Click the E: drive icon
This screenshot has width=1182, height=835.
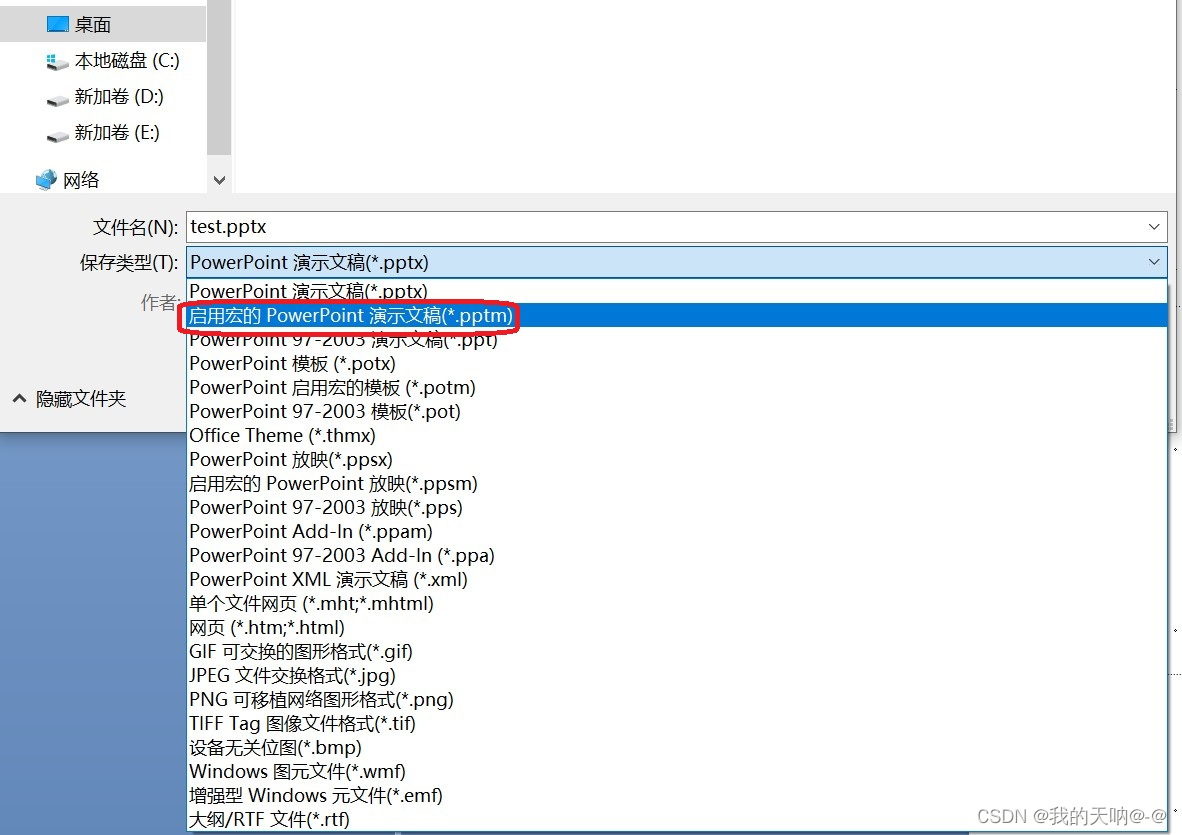point(57,136)
